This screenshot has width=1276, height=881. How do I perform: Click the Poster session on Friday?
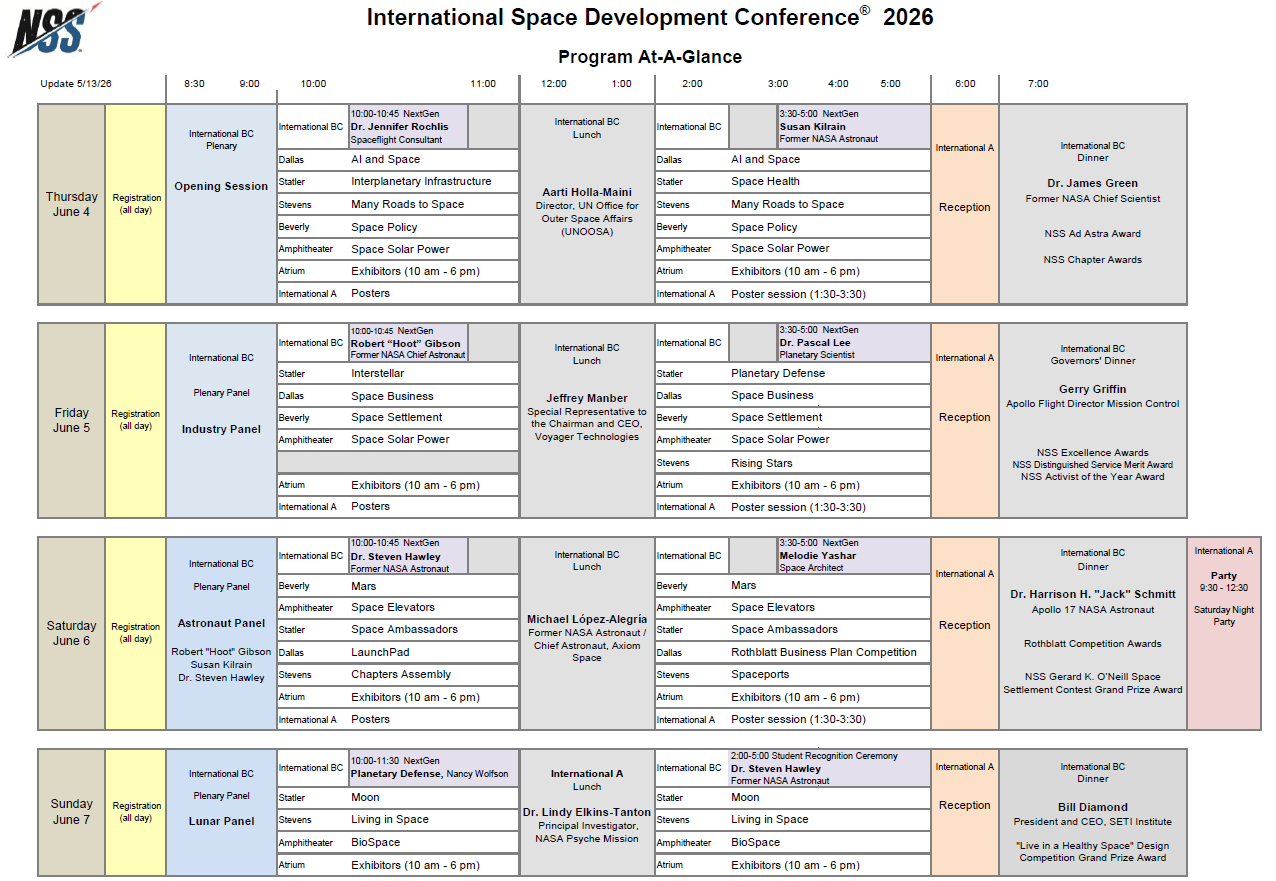pyautogui.click(x=798, y=507)
